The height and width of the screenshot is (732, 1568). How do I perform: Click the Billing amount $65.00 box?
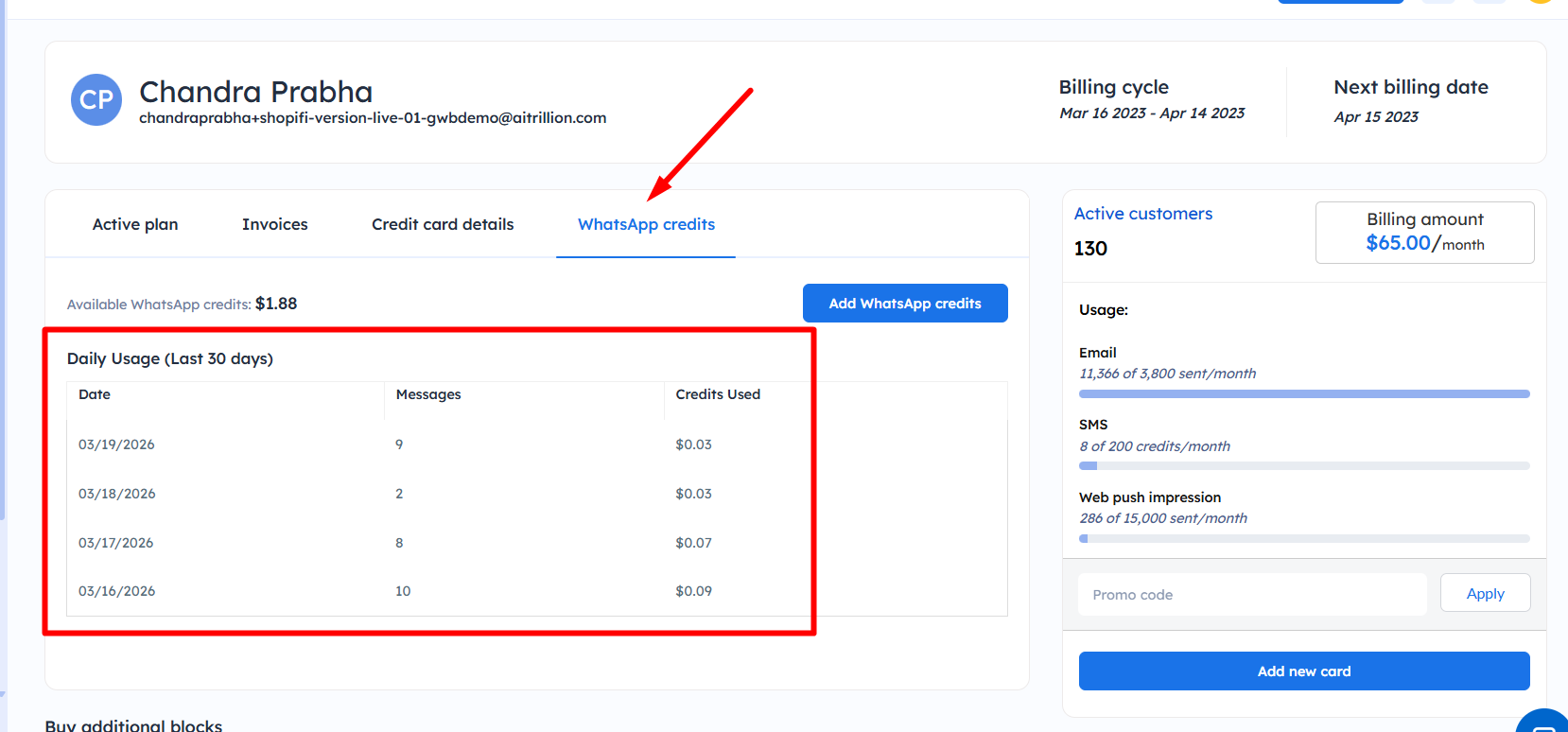[1424, 233]
